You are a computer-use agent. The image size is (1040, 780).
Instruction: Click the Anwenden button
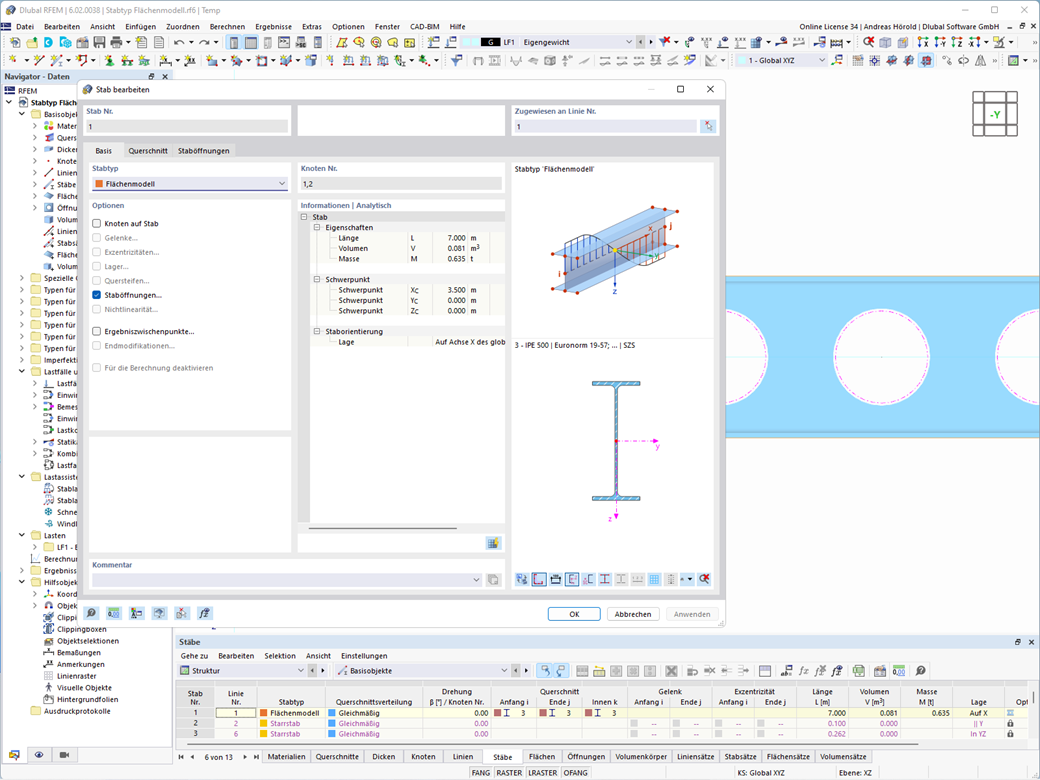pyautogui.click(x=692, y=614)
